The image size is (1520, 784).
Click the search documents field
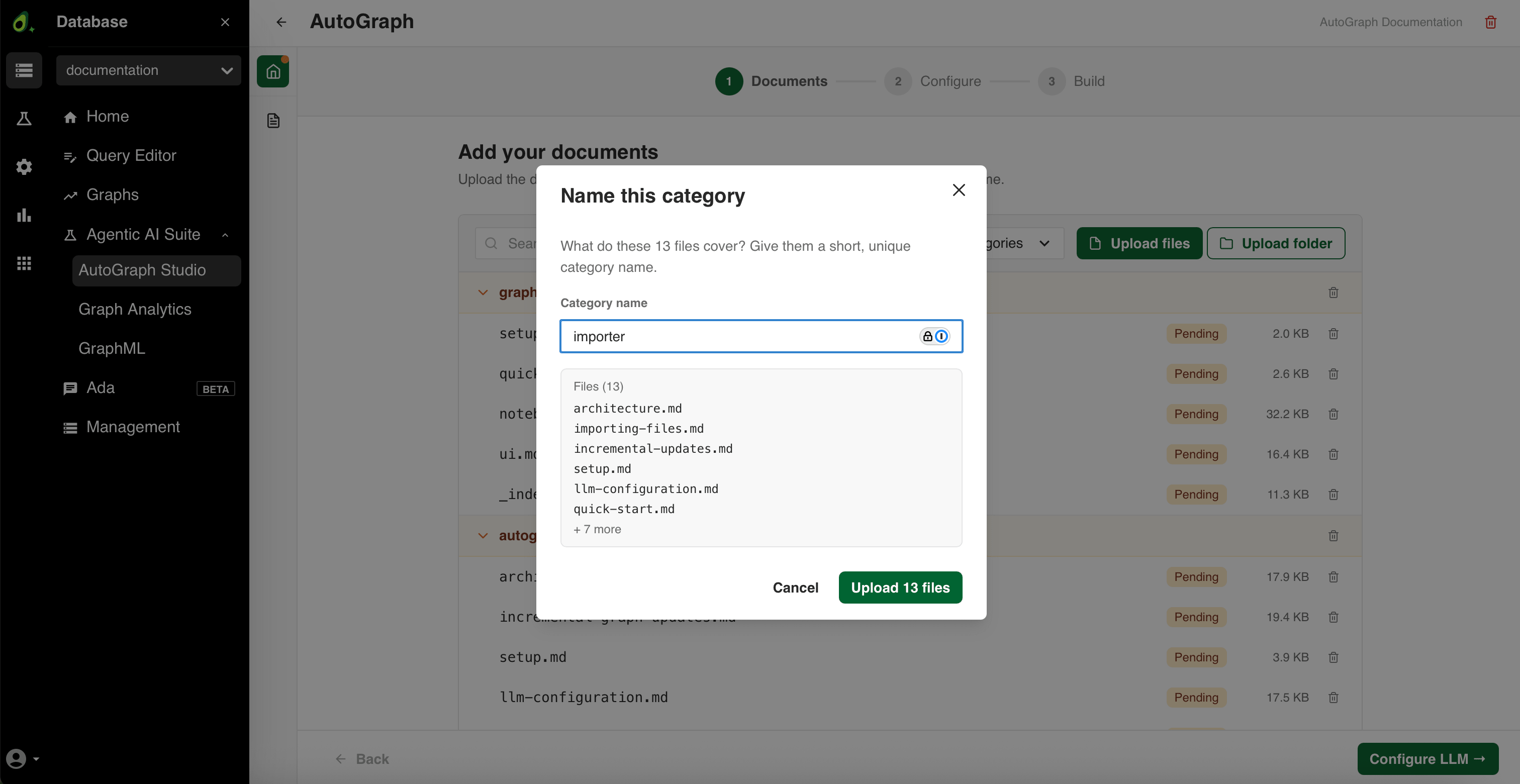pos(506,243)
